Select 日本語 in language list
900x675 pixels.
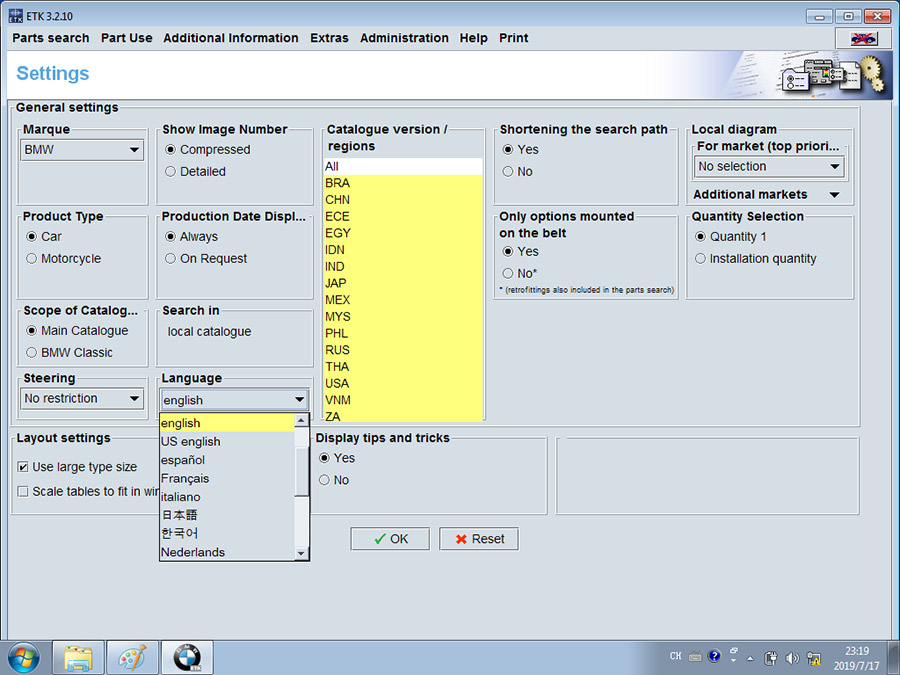(227, 515)
